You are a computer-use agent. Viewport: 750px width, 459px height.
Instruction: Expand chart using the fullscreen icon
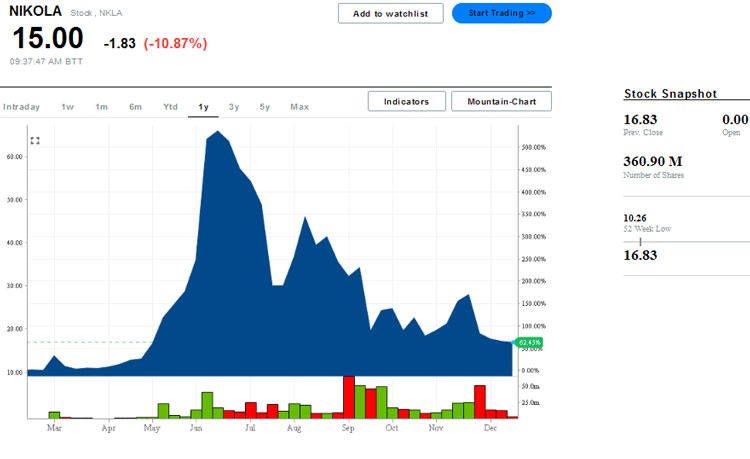[x=35, y=141]
